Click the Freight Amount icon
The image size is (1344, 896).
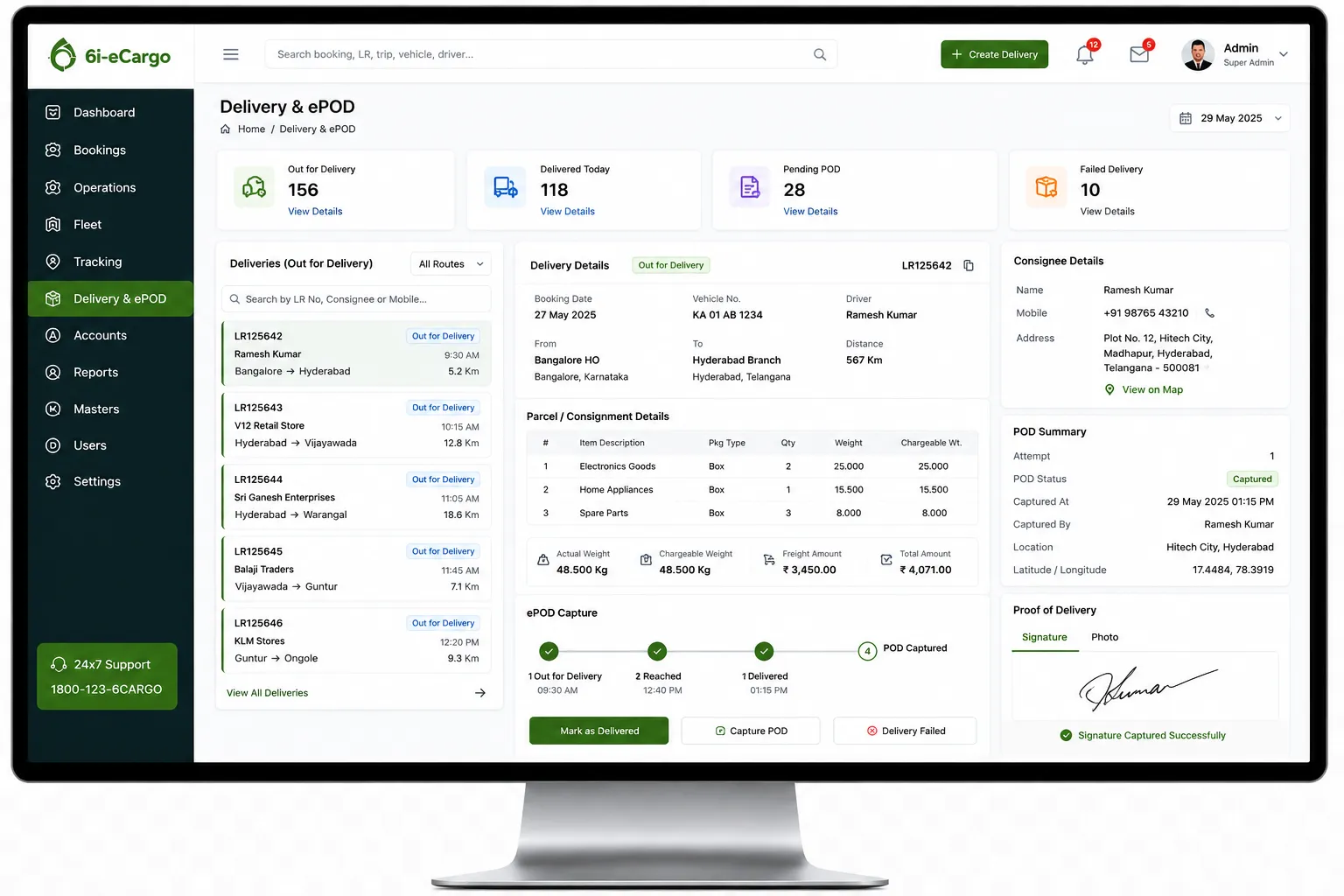coord(769,560)
